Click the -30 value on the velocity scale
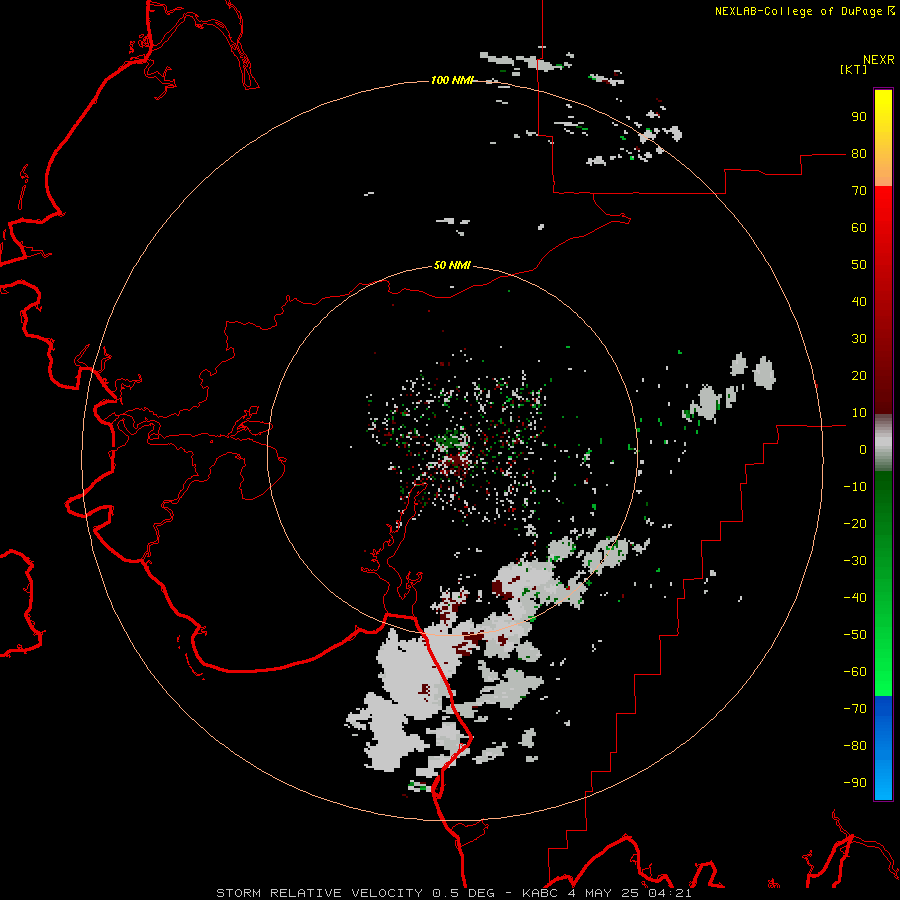This screenshot has height=900, width=900. pos(855,561)
